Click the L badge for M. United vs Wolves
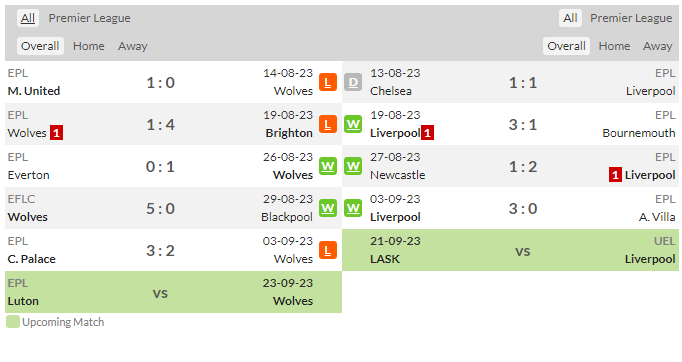The width and height of the screenshot is (682, 362). [328, 82]
